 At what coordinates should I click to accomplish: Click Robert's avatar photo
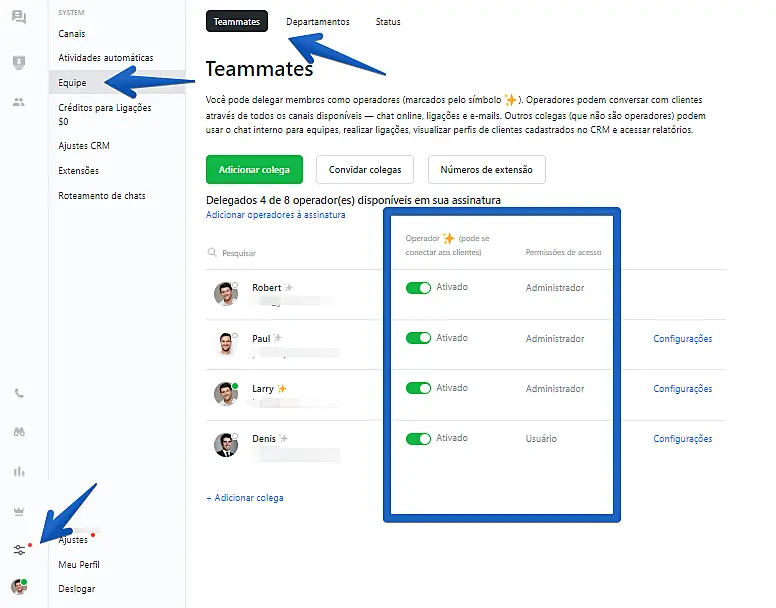pyautogui.click(x=226, y=294)
